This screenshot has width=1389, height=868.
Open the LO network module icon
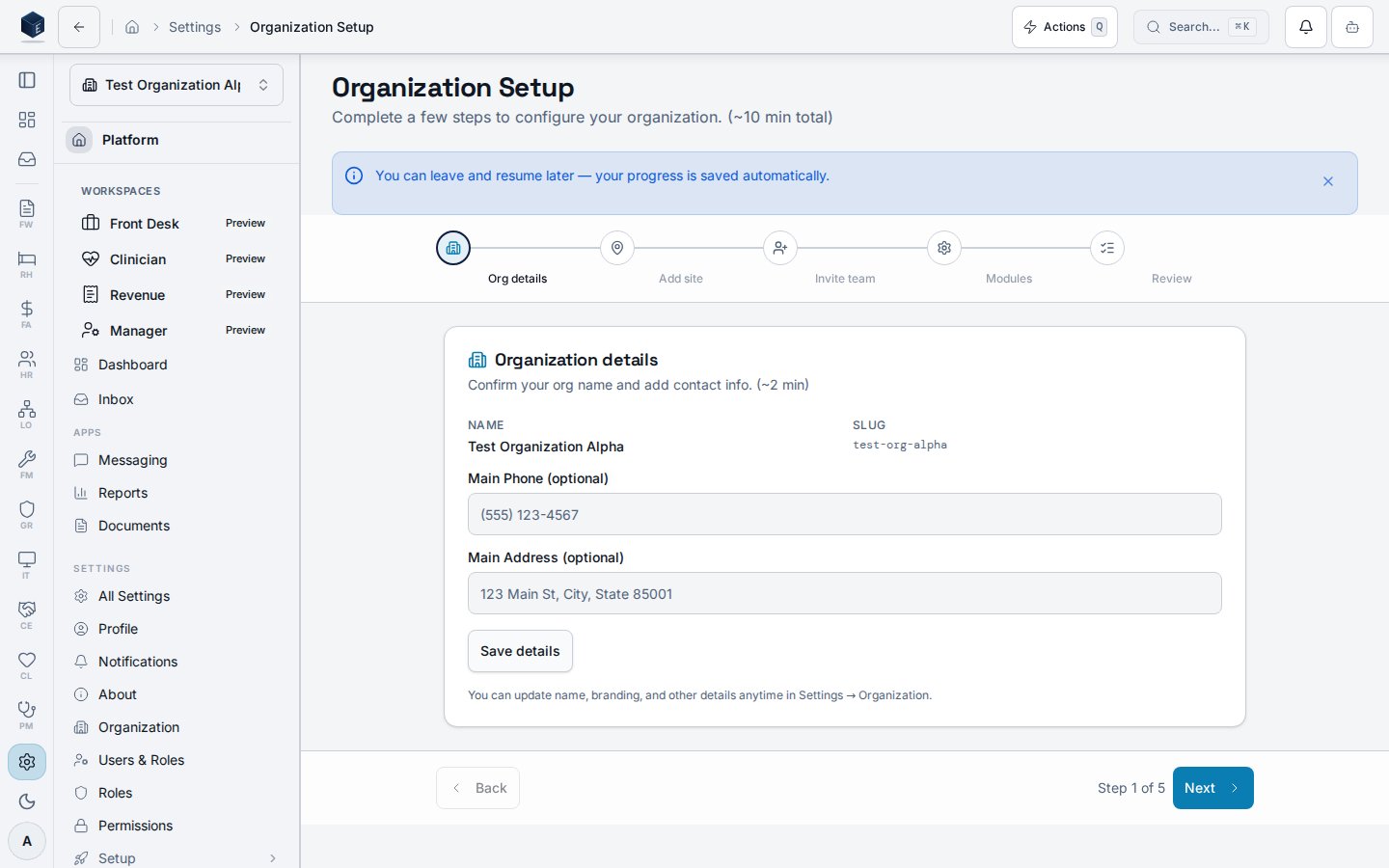[x=27, y=414]
